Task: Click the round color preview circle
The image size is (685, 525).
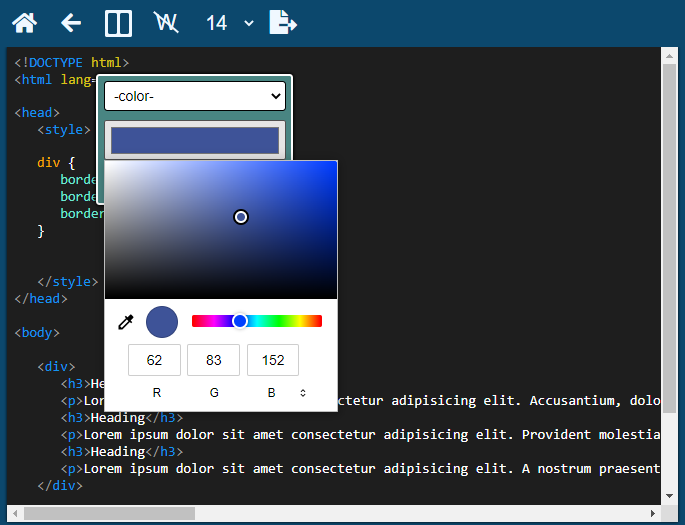Action: coord(162,322)
